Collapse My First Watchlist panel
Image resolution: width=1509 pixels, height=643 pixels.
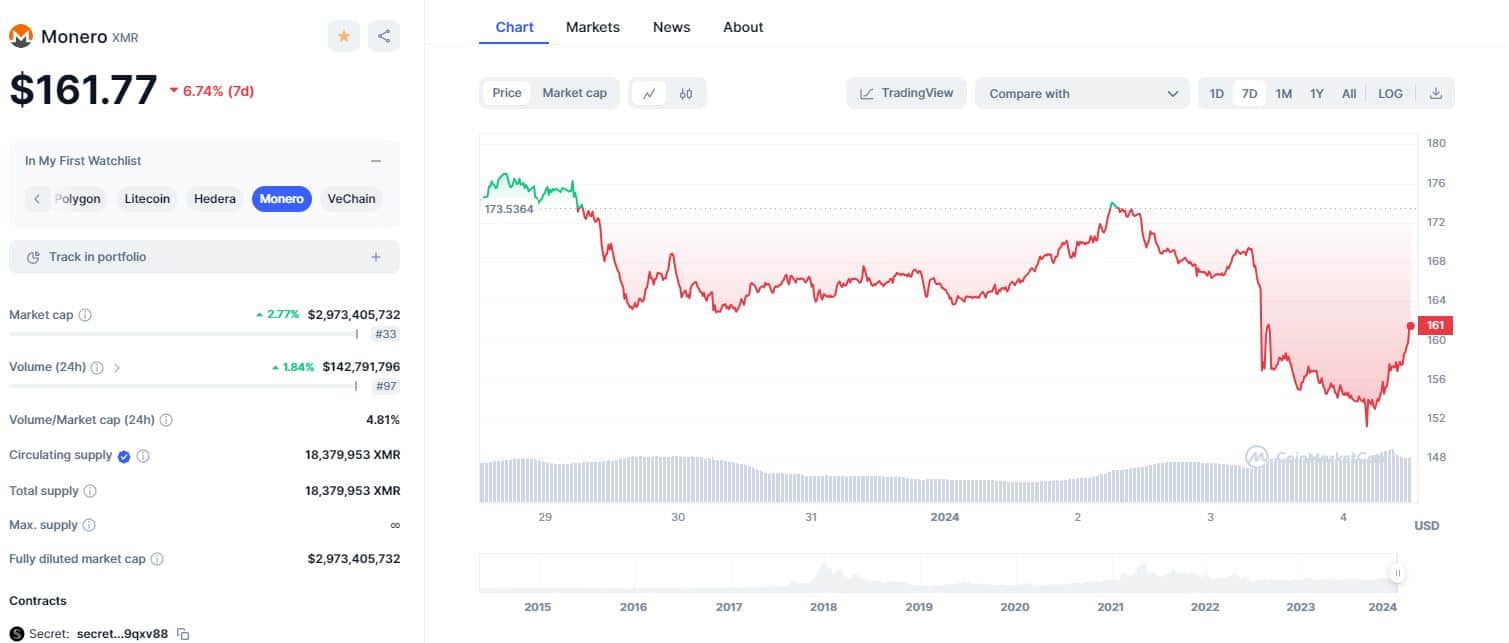(x=376, y=161)
